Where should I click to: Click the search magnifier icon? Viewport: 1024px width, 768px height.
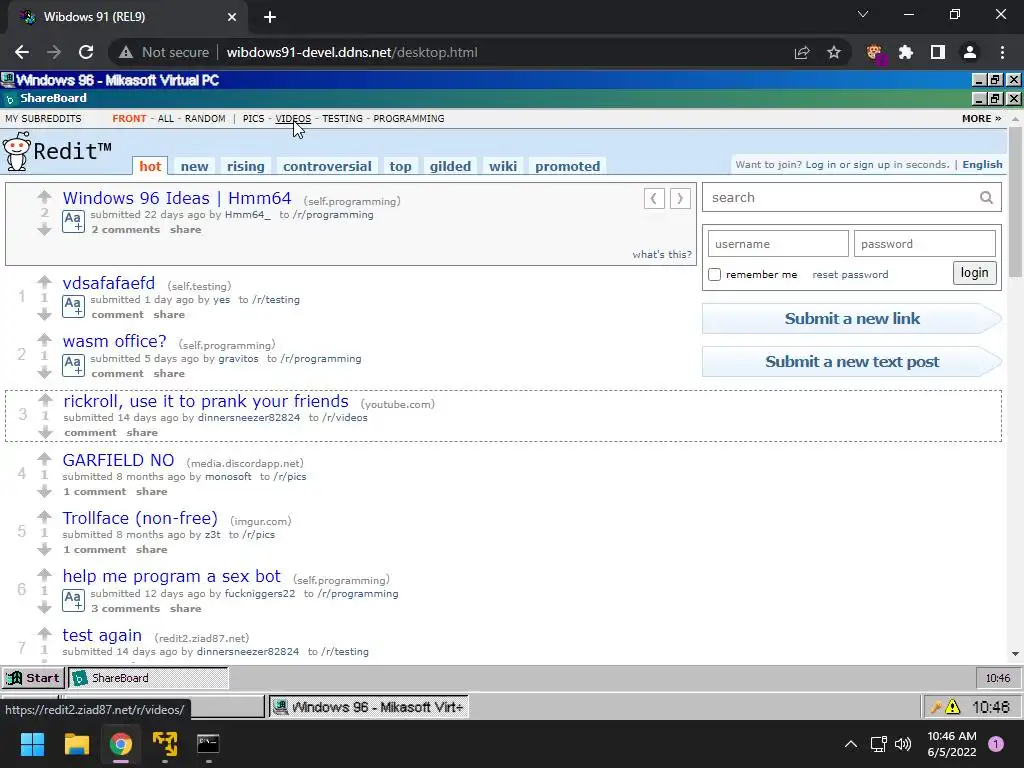(x=986, y=197)
